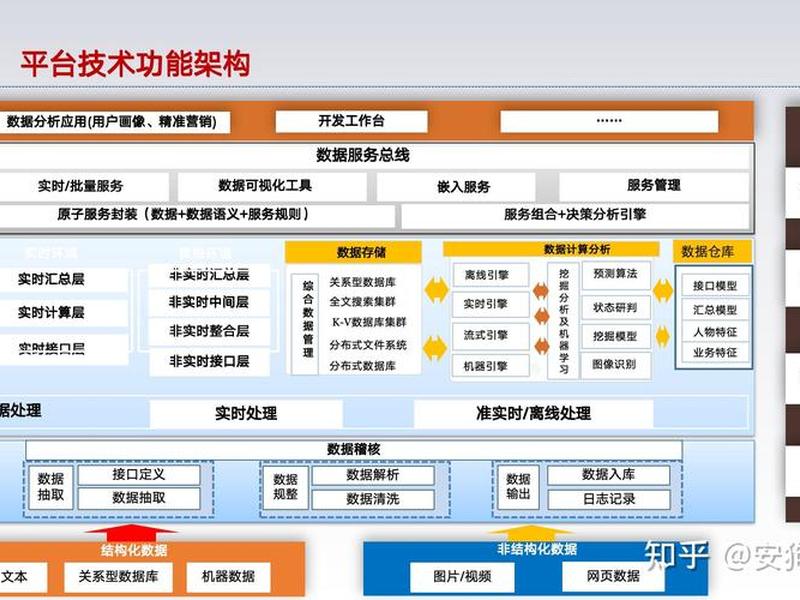Select 分布式数据库 entry

pyautogui.click(x=362, y=366)
